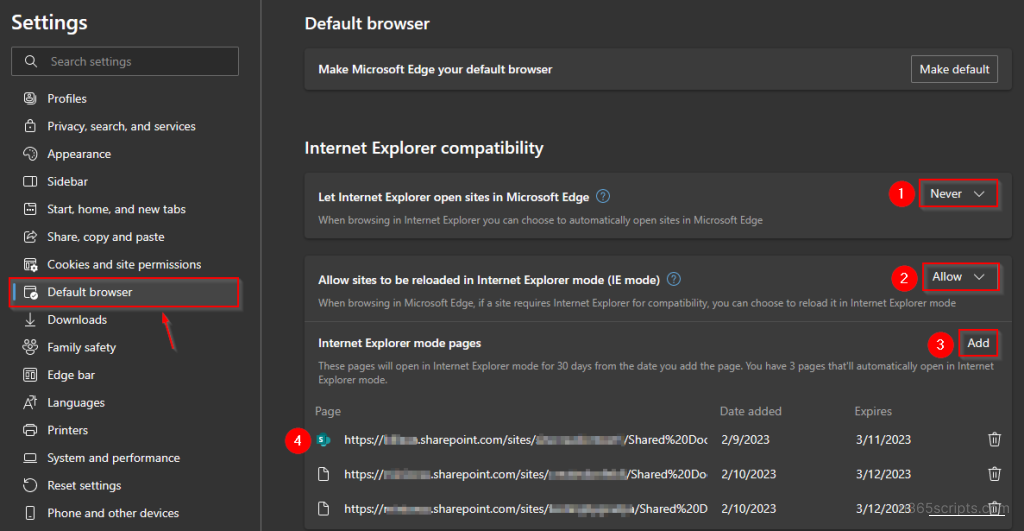Click the Appearance palette icon
The width and height of the screenshot is (1024, 531).
[x=30, y=154]
